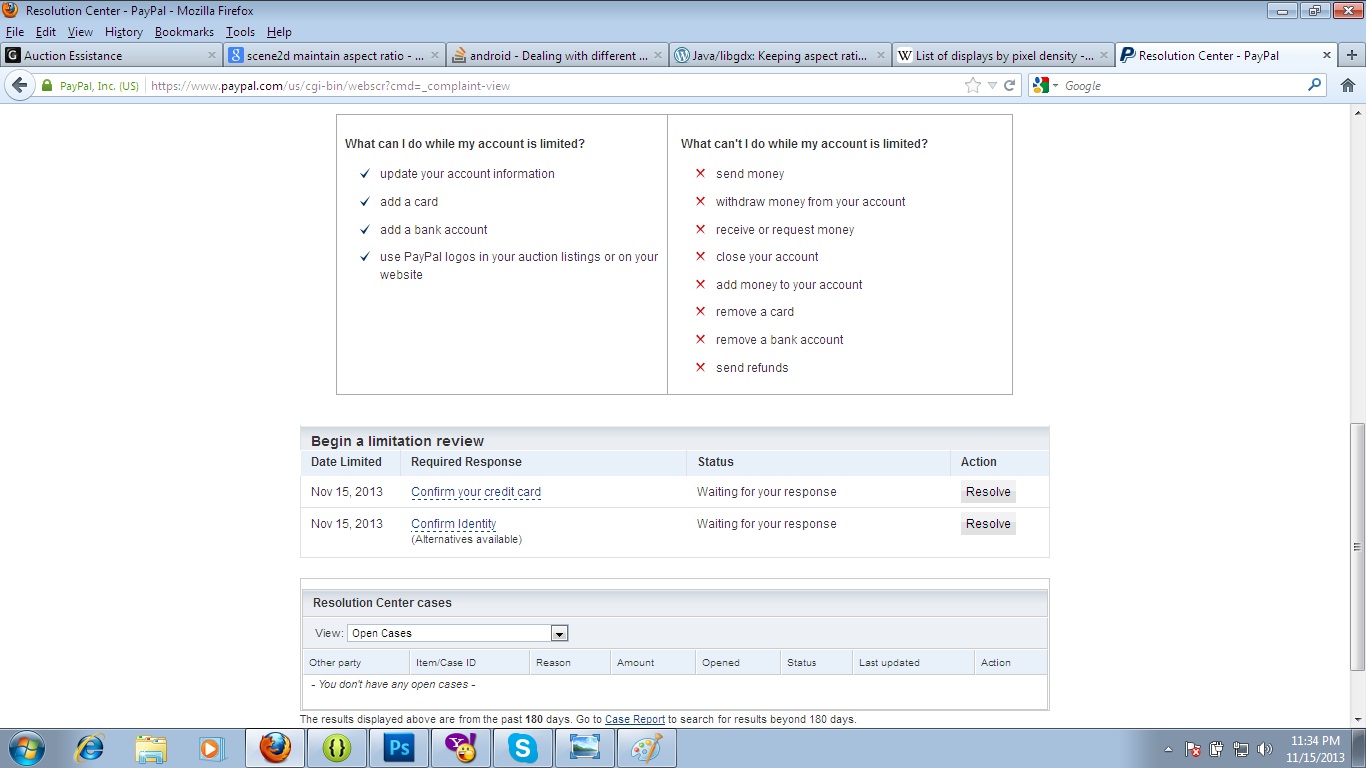Close the scene2d maintain aspect ratio tab
The image size is (1366, 768).
(435, 56)
